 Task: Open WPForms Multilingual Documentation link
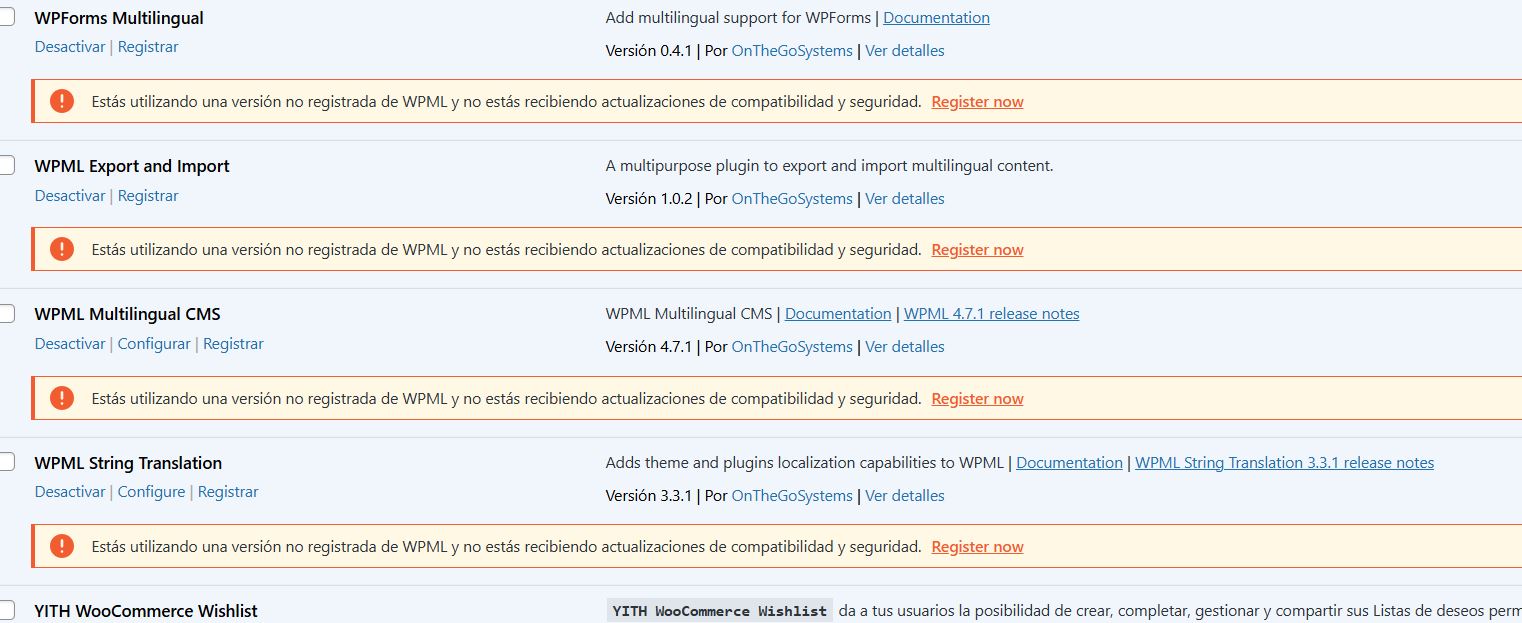936,18
